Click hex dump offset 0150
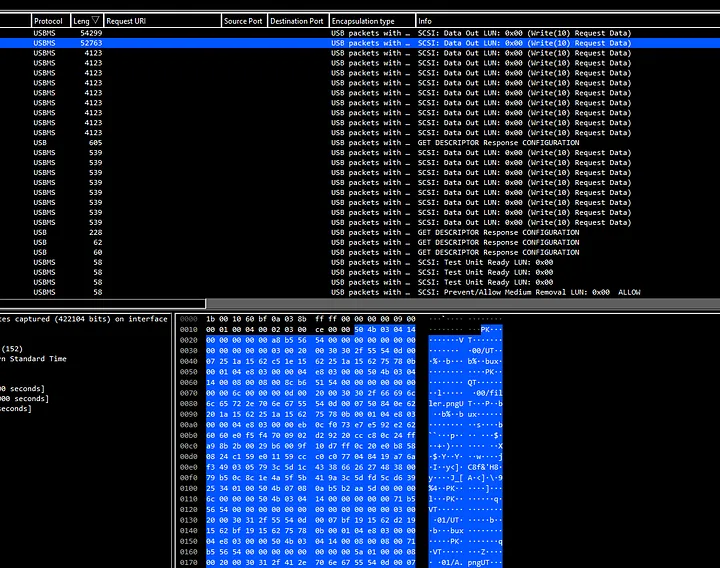 pos(188,541)
